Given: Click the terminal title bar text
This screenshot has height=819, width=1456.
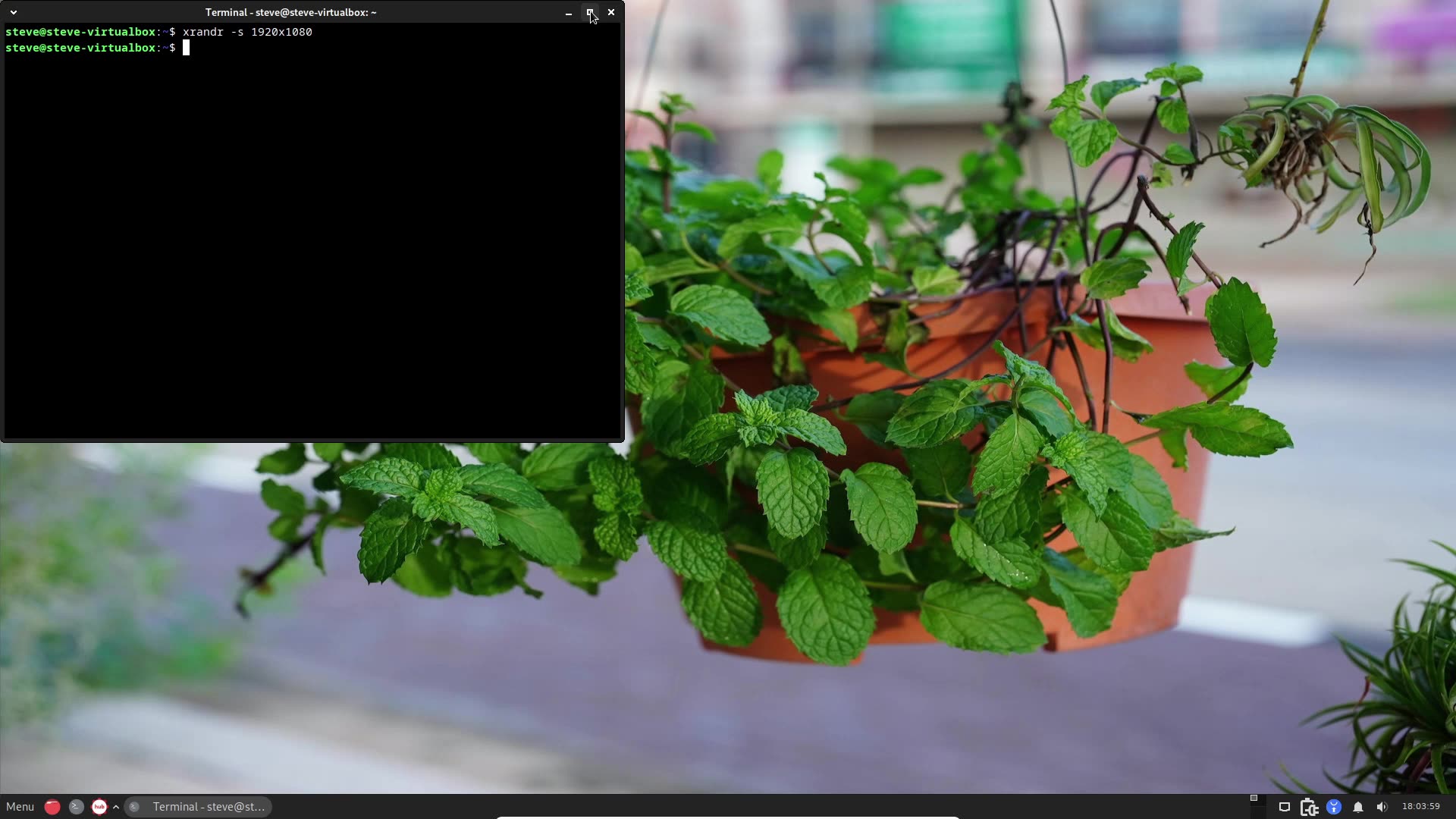Looking at the screenshot, I should [x=290, y=12].
